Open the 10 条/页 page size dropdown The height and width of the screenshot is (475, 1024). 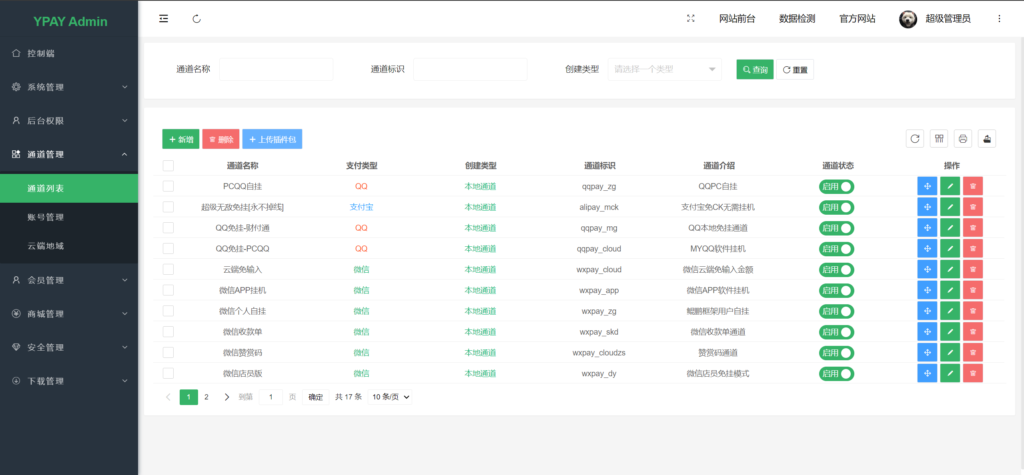pyautogui.click(x=390, y=397)
